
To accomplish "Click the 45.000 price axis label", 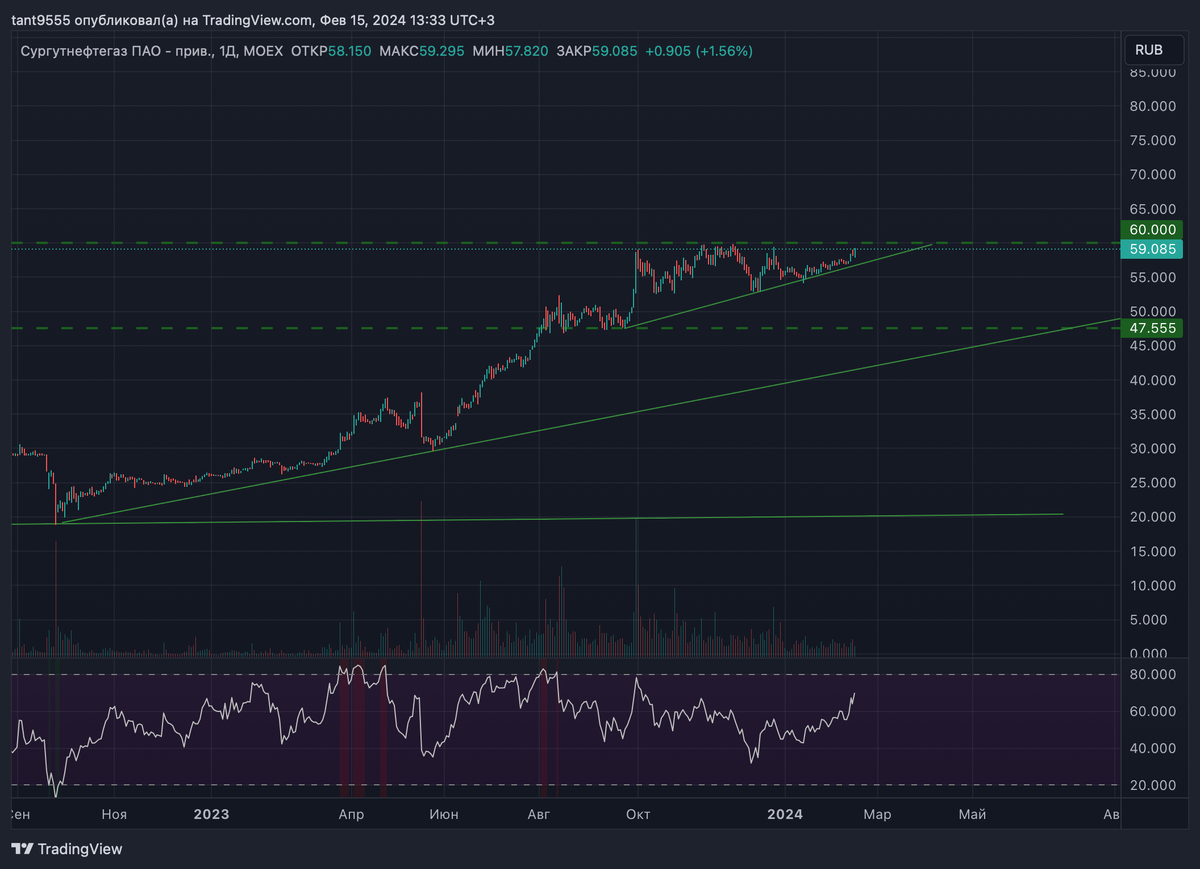I will 1151,346.
